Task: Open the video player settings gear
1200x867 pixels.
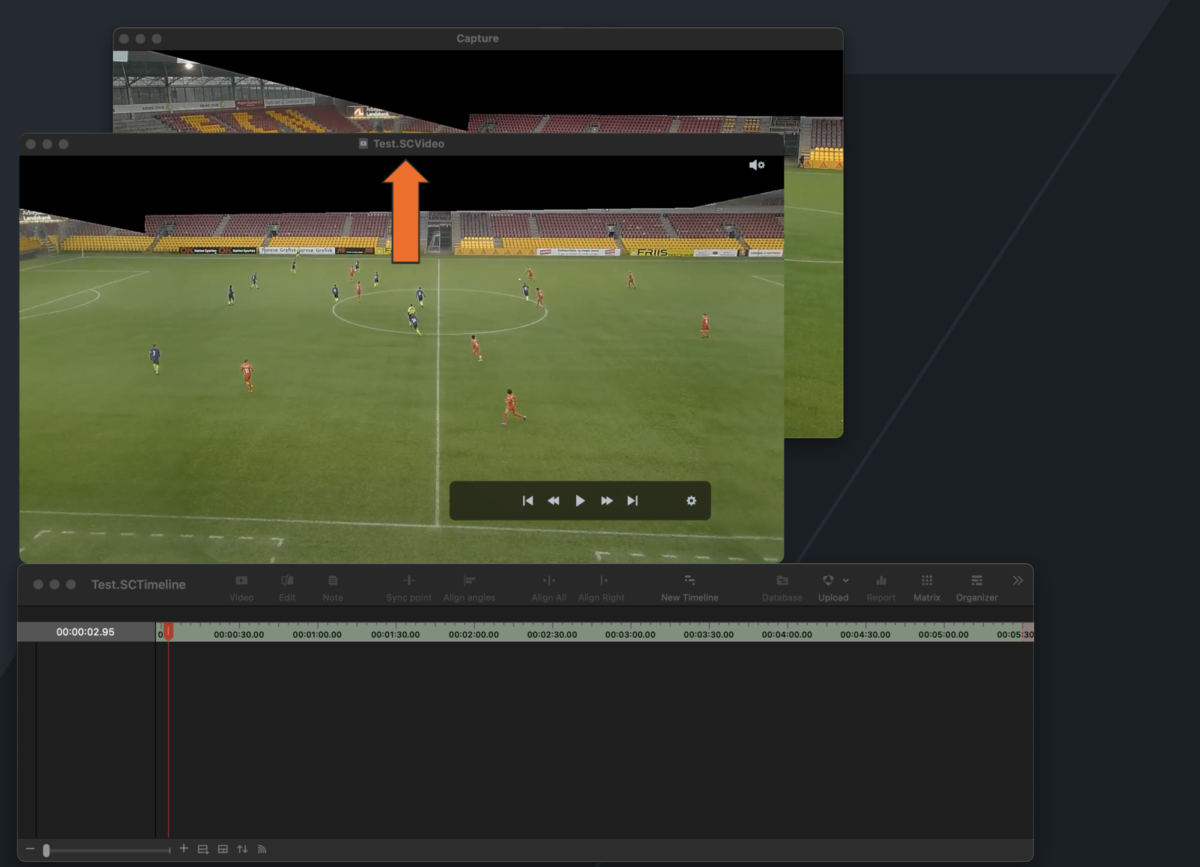Action: click(x=691, y=500)
